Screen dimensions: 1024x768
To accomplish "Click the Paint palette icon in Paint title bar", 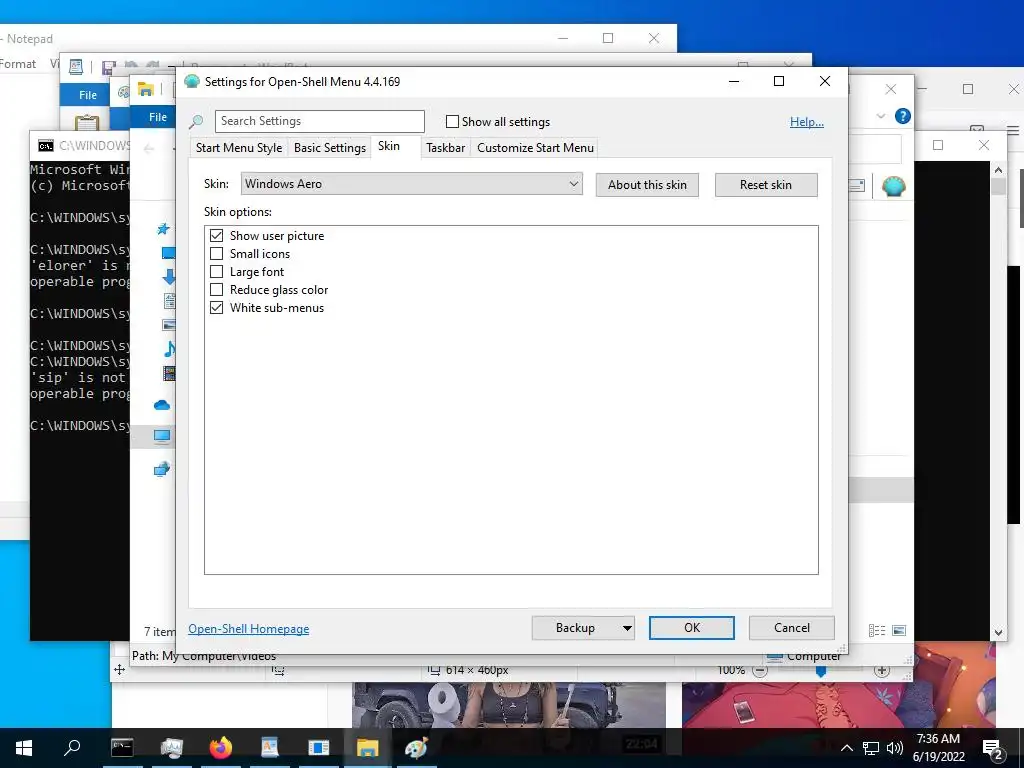I will click(123, 93).
